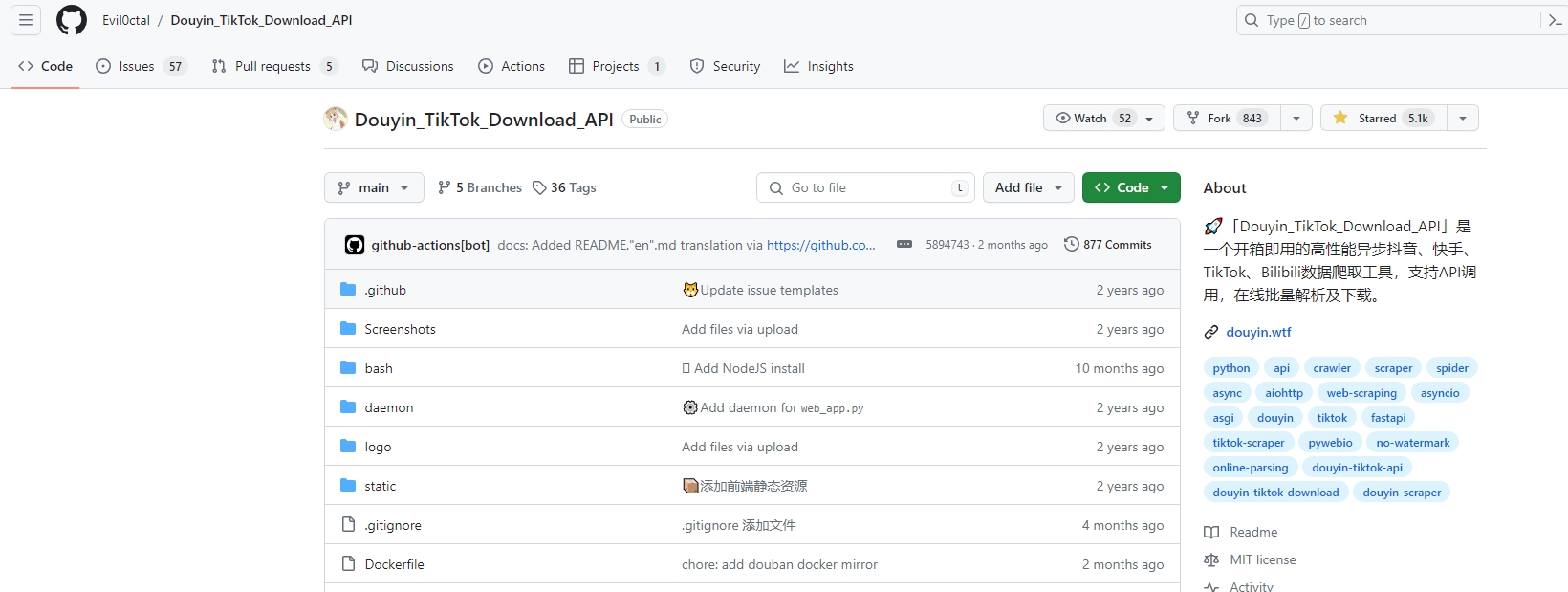This screenshot has width=1568, height=592.
Task: Open the douyin.wtf website link
Action: pos(1258,333)
